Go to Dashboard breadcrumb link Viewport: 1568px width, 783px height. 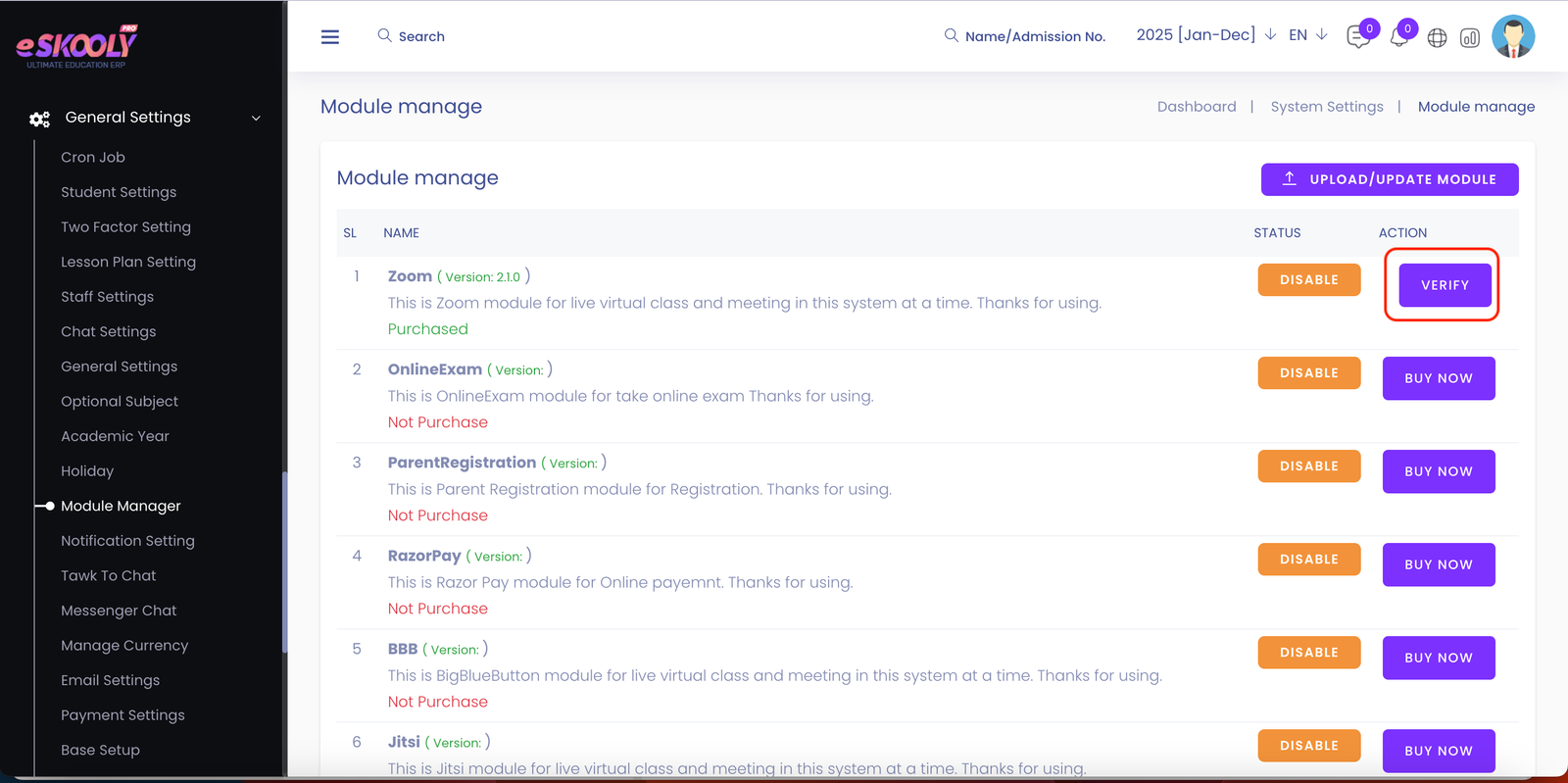1196,107
